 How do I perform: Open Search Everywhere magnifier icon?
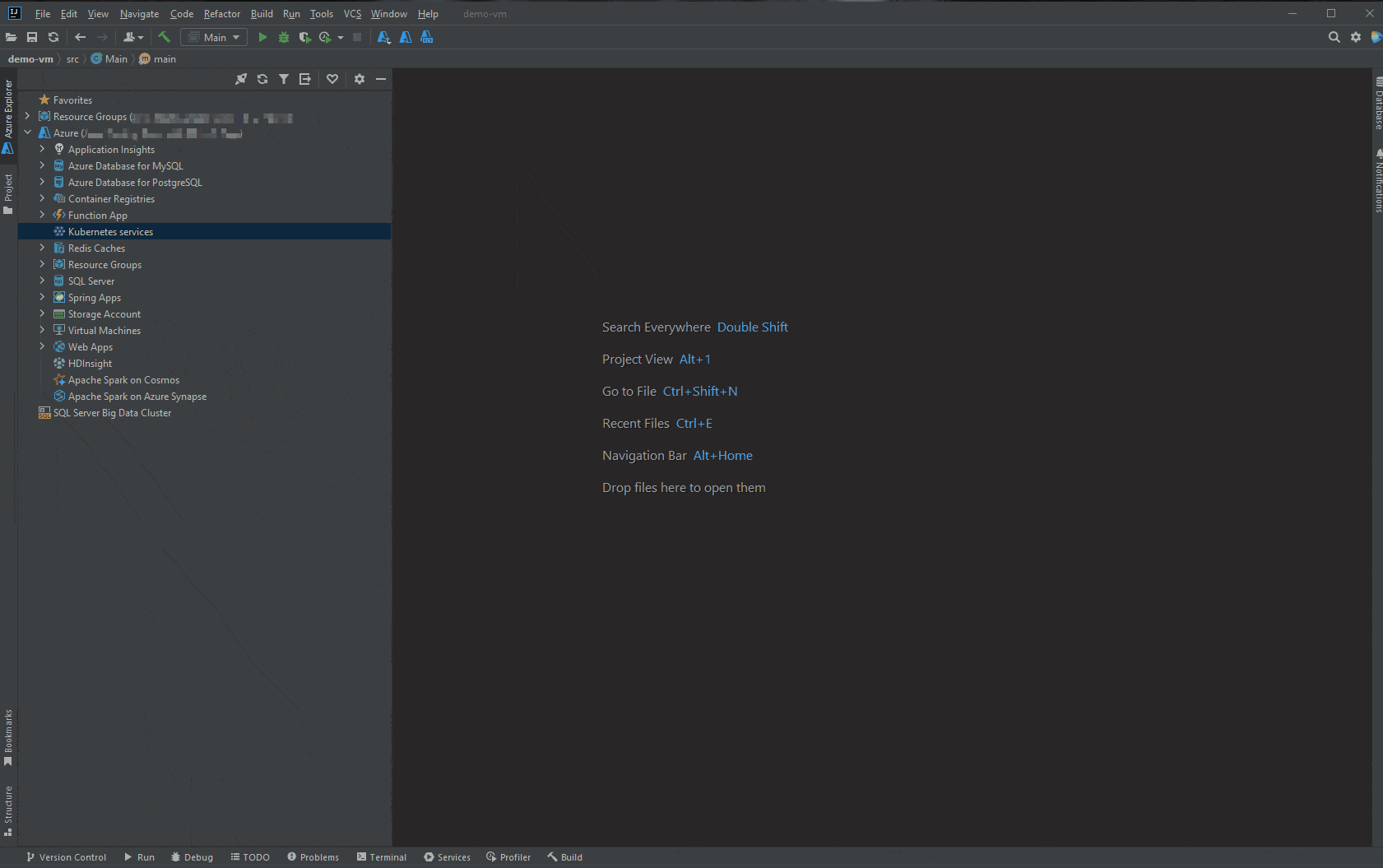pyautogui.click(x=1334, y=37)
